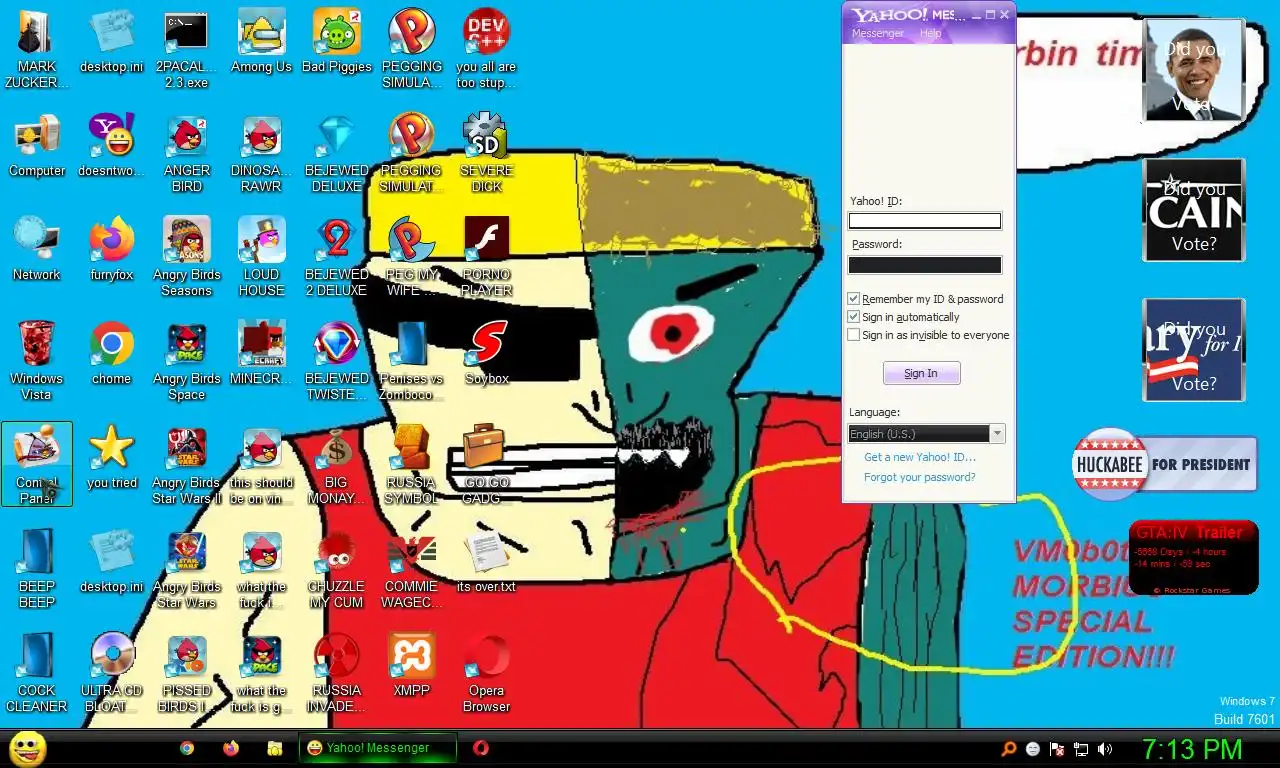Launch the Bad Piggies shortcut
The width and height of the screenshot is (1280, 768).
tap(336, 42)
